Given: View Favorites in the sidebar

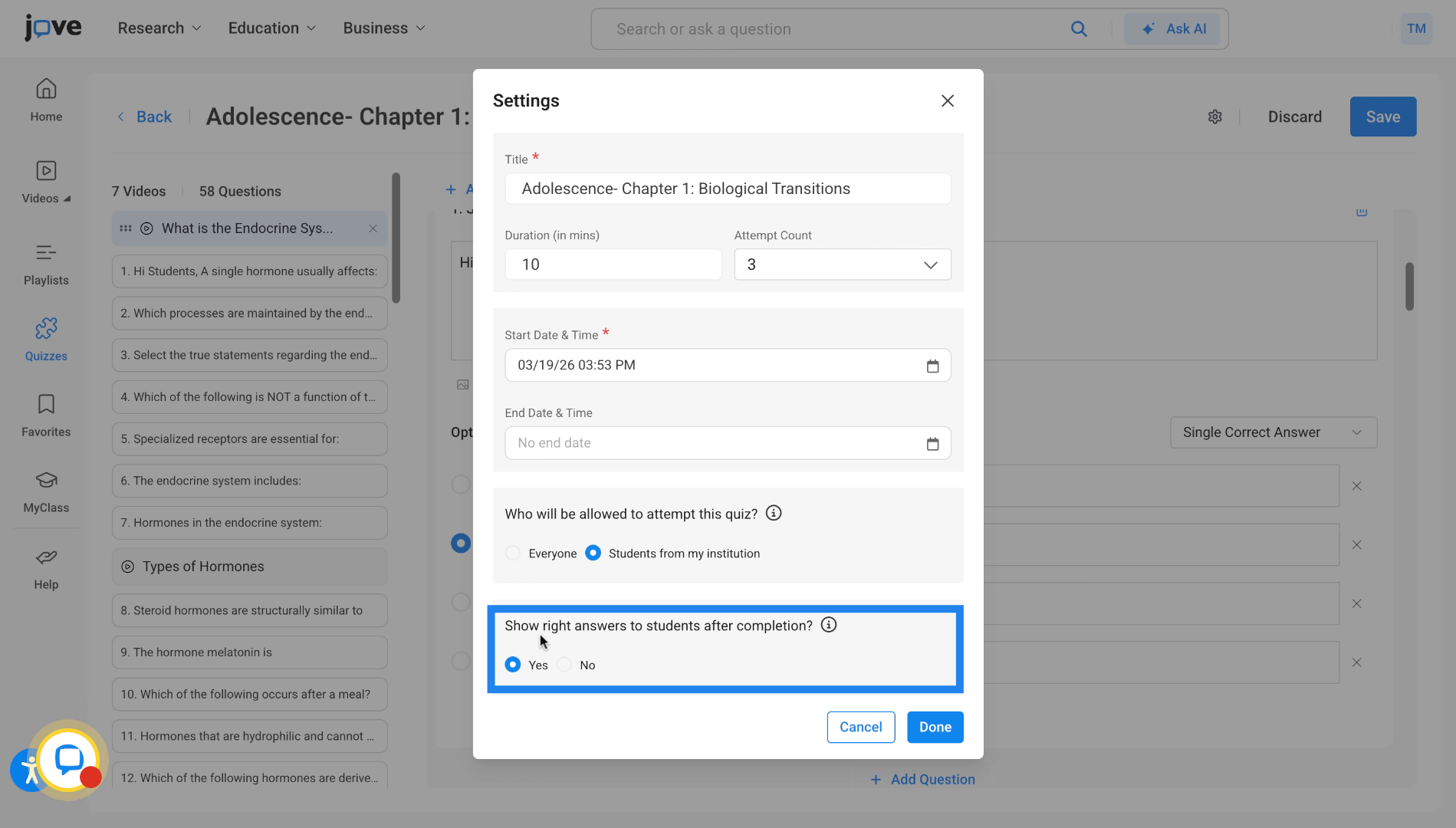Looking at the screenshot, I should [46, 416].
